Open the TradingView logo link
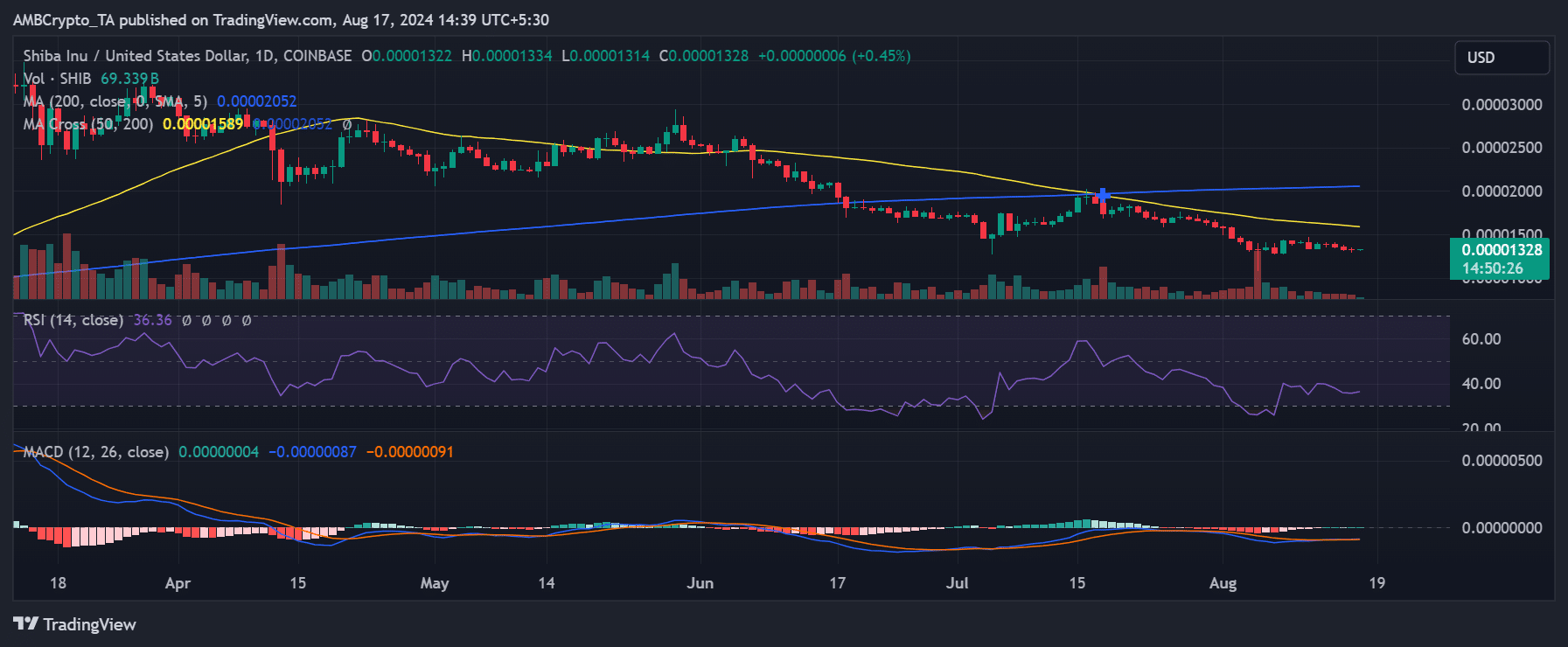Image resolution: width=1568 pixels, height=647 pixels. [x=75, y=624]
